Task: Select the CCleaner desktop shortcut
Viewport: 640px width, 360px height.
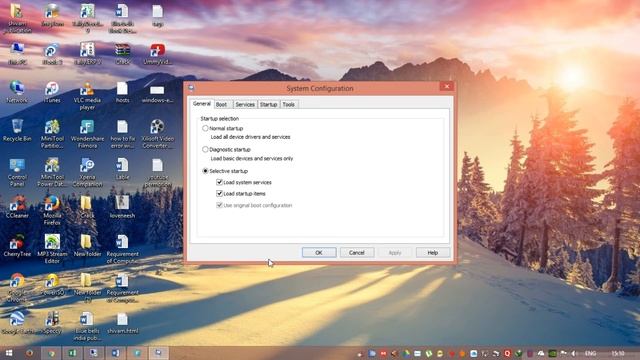Action: coord(17,207)
